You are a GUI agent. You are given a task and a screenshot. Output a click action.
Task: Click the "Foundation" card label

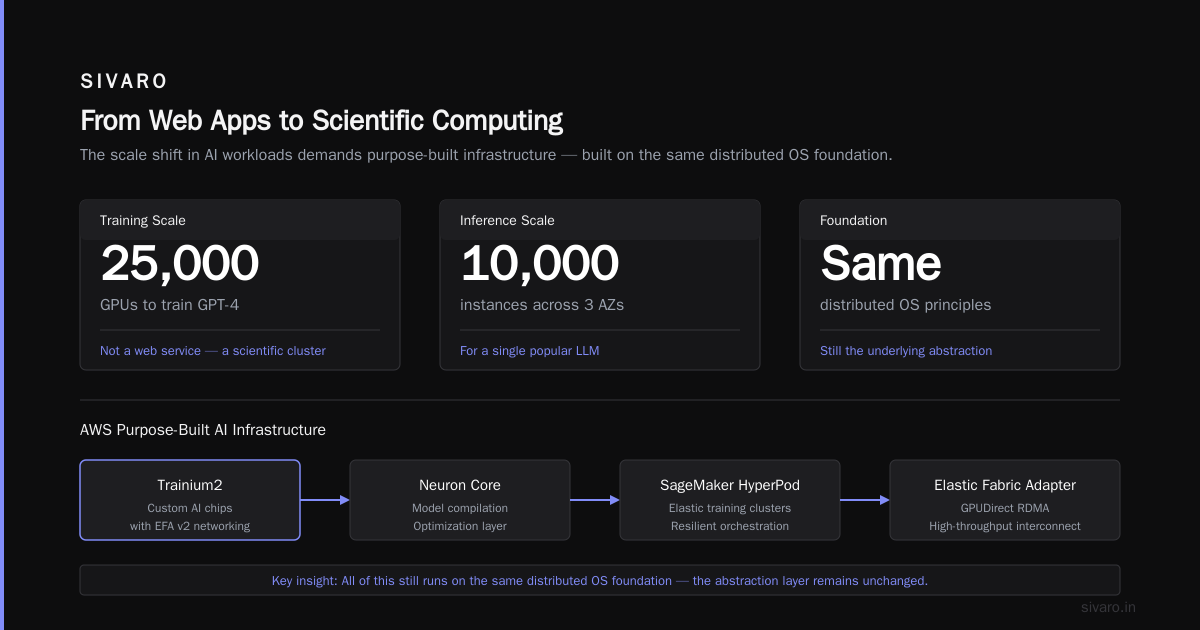(854, 220)
